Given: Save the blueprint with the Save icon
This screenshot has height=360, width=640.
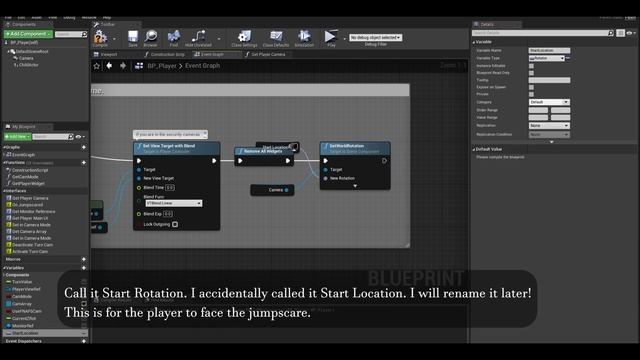Looking at the screenshot, I should (x=133, y=37).
